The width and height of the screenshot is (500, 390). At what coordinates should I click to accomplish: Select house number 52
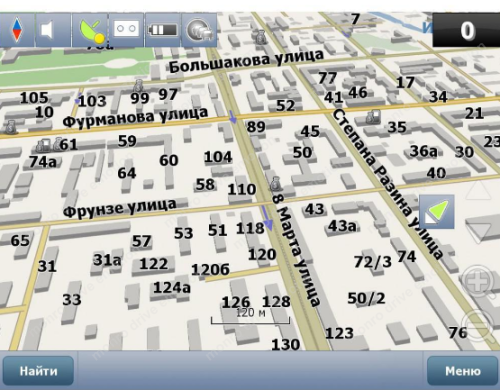click(x=286, y=105)
